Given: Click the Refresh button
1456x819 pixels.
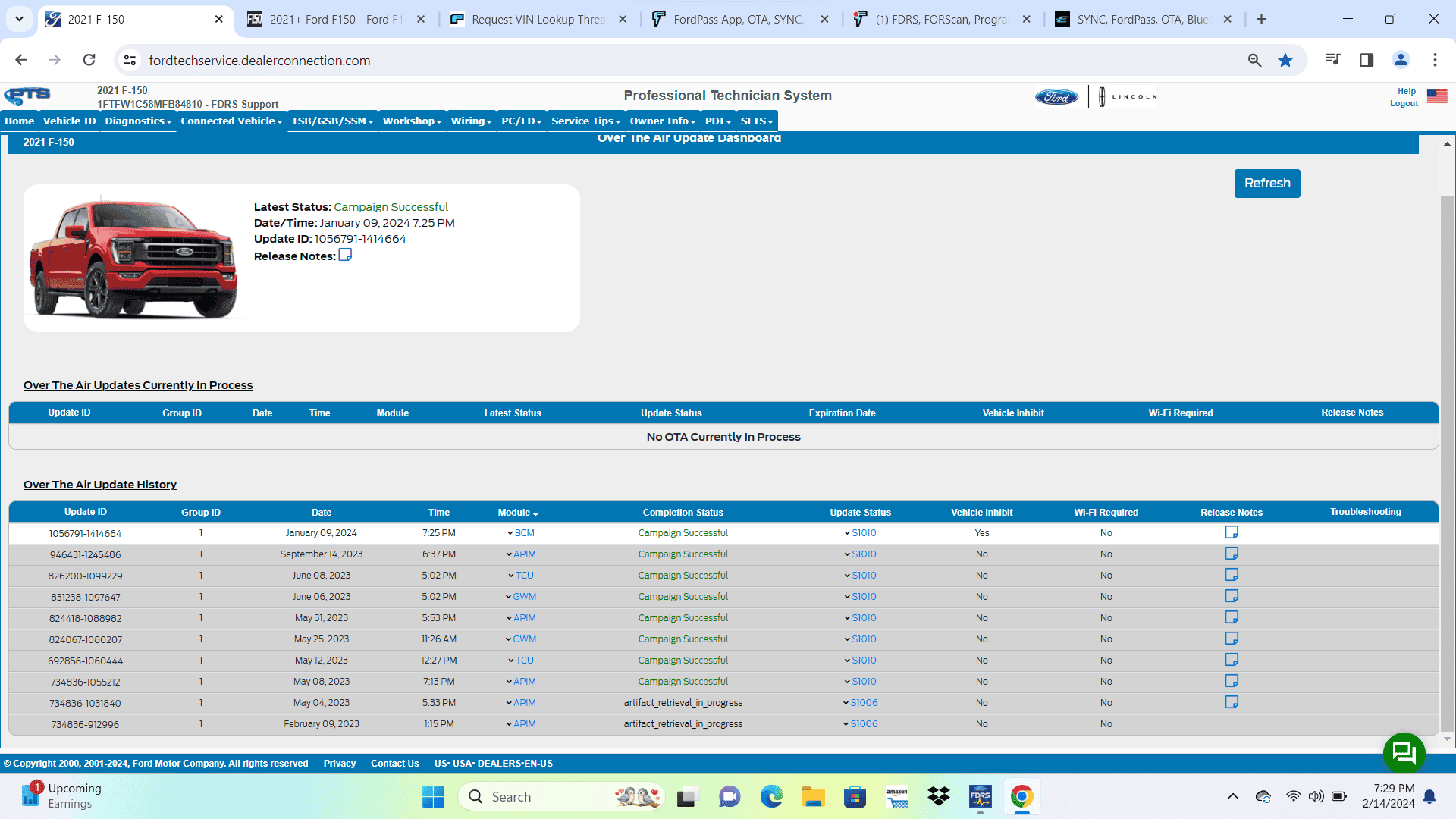Looking at the screenshot, I should tap(1266, 184).
